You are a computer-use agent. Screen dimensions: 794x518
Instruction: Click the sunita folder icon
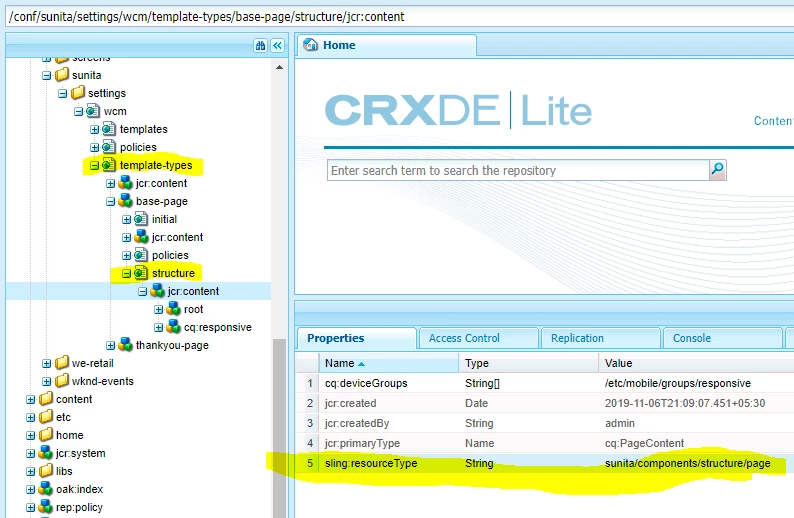click(x=62, y=75)
